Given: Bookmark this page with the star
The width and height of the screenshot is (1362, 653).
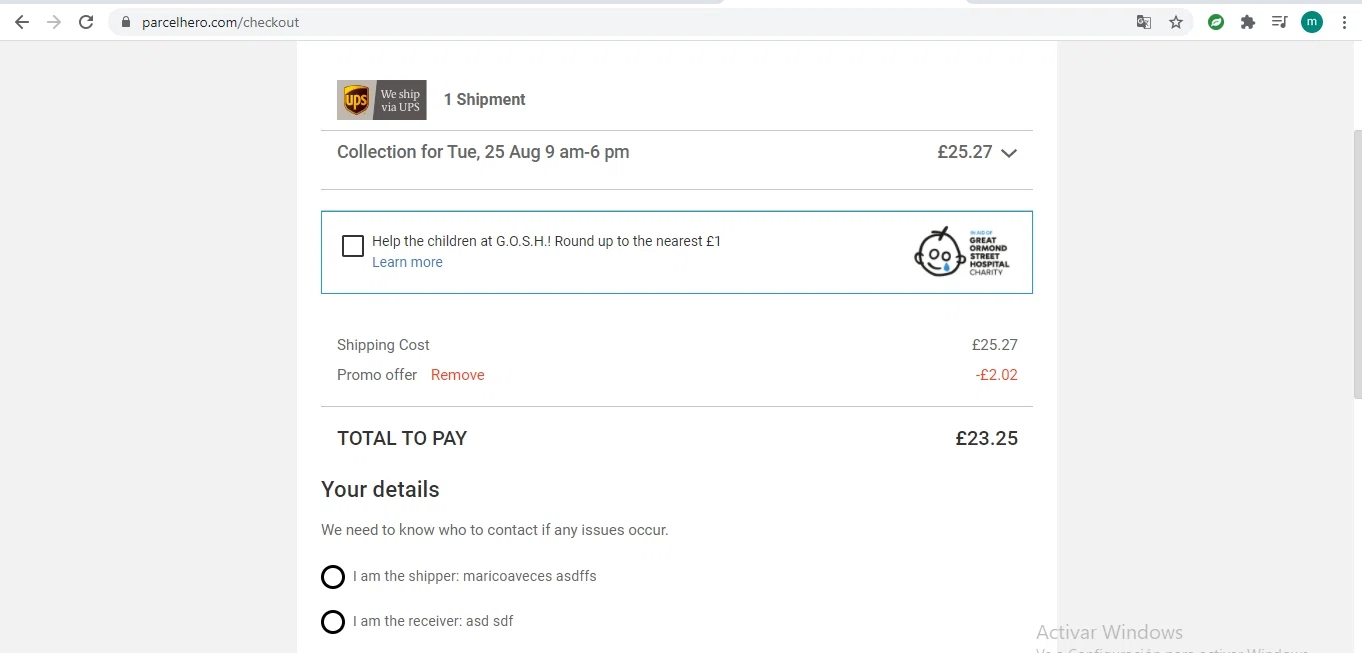Looking at the screenshot, I should pyautogui.click(x=1176, y=22).
